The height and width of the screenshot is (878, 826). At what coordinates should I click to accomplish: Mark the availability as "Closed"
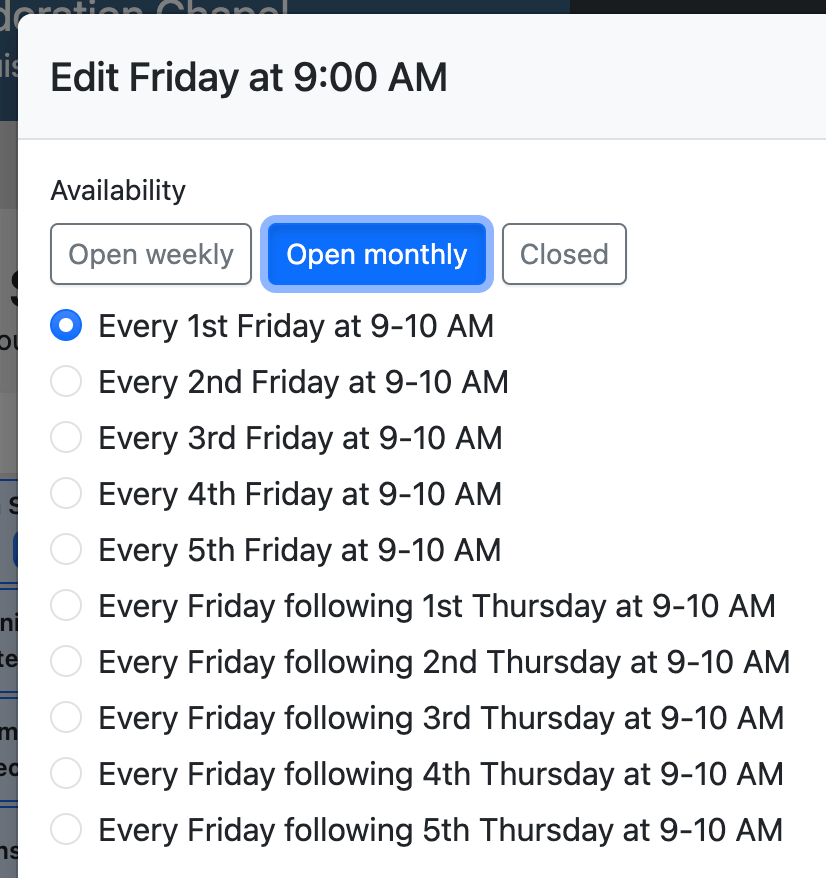[564, 254]
